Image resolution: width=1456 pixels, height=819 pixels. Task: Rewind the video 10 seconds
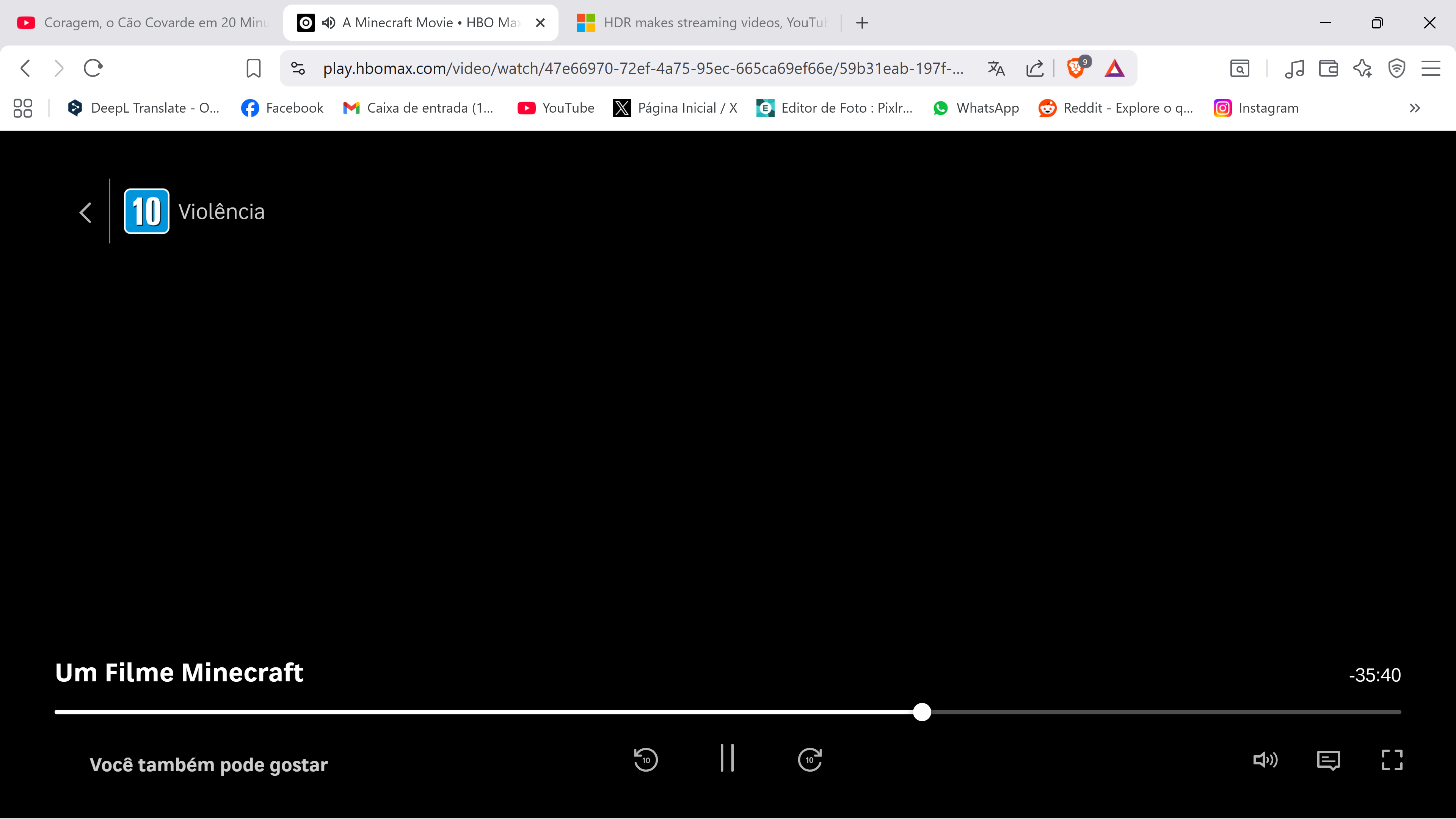pyautogui.click(x=645, y=759)
